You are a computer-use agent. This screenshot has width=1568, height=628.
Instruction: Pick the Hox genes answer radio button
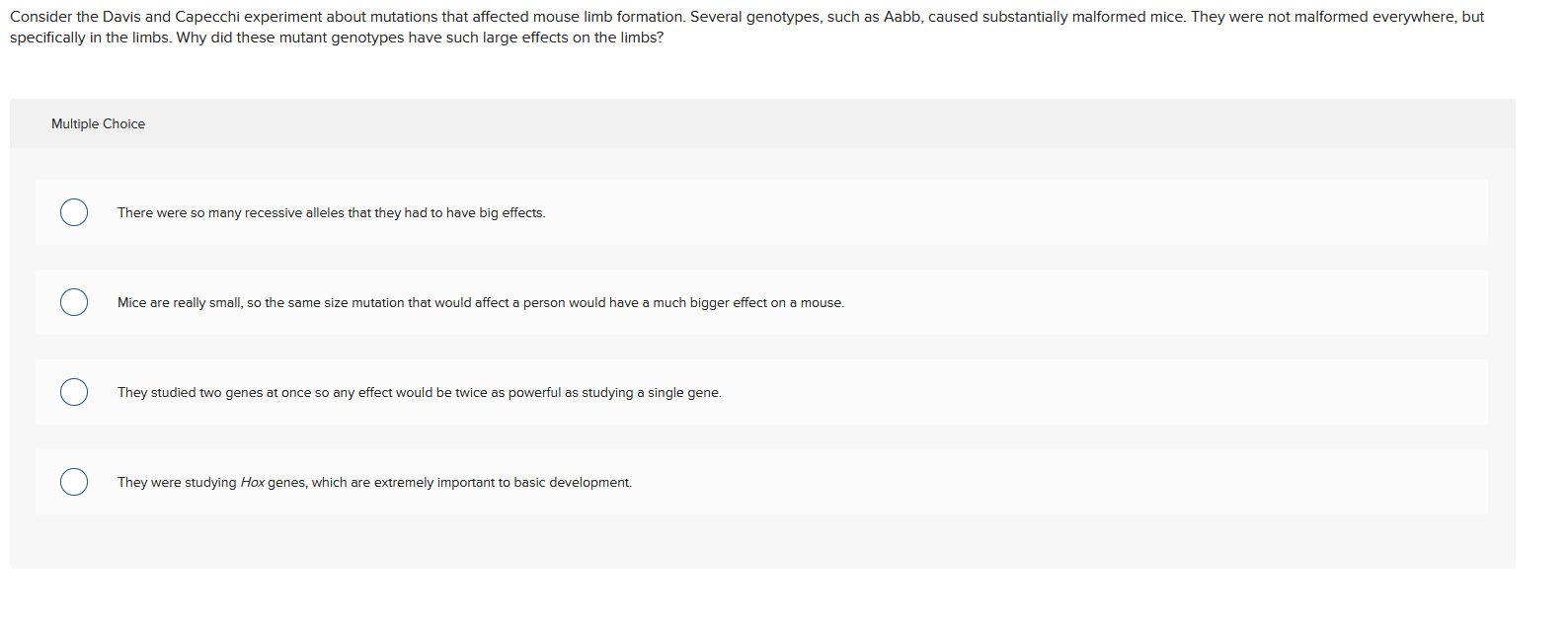[74, 482]
